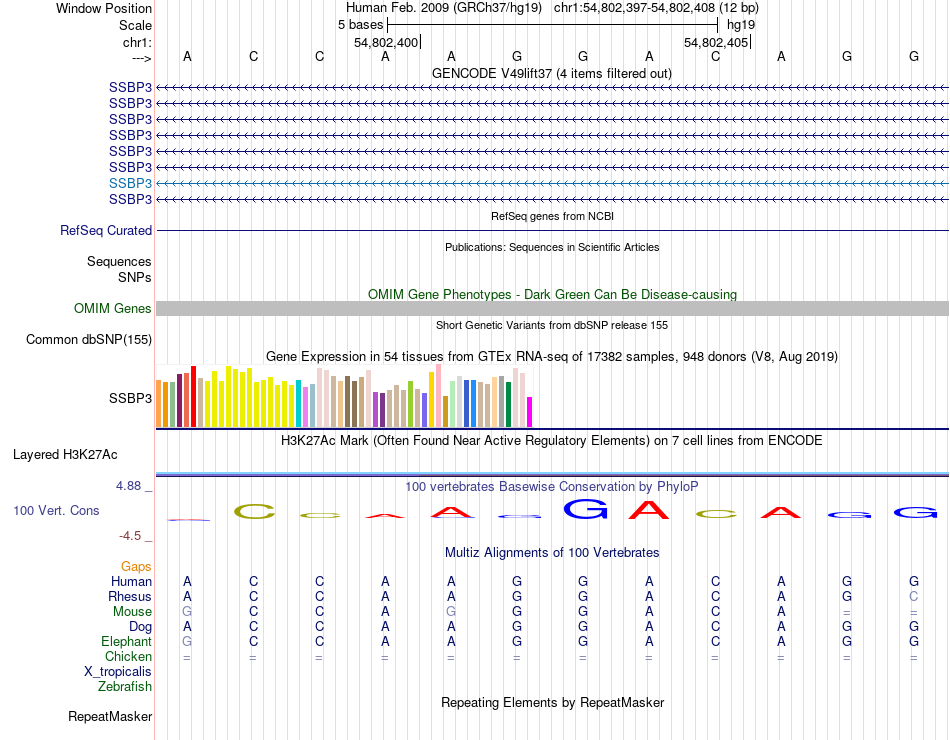Click the OMIM Genes label

112,308
